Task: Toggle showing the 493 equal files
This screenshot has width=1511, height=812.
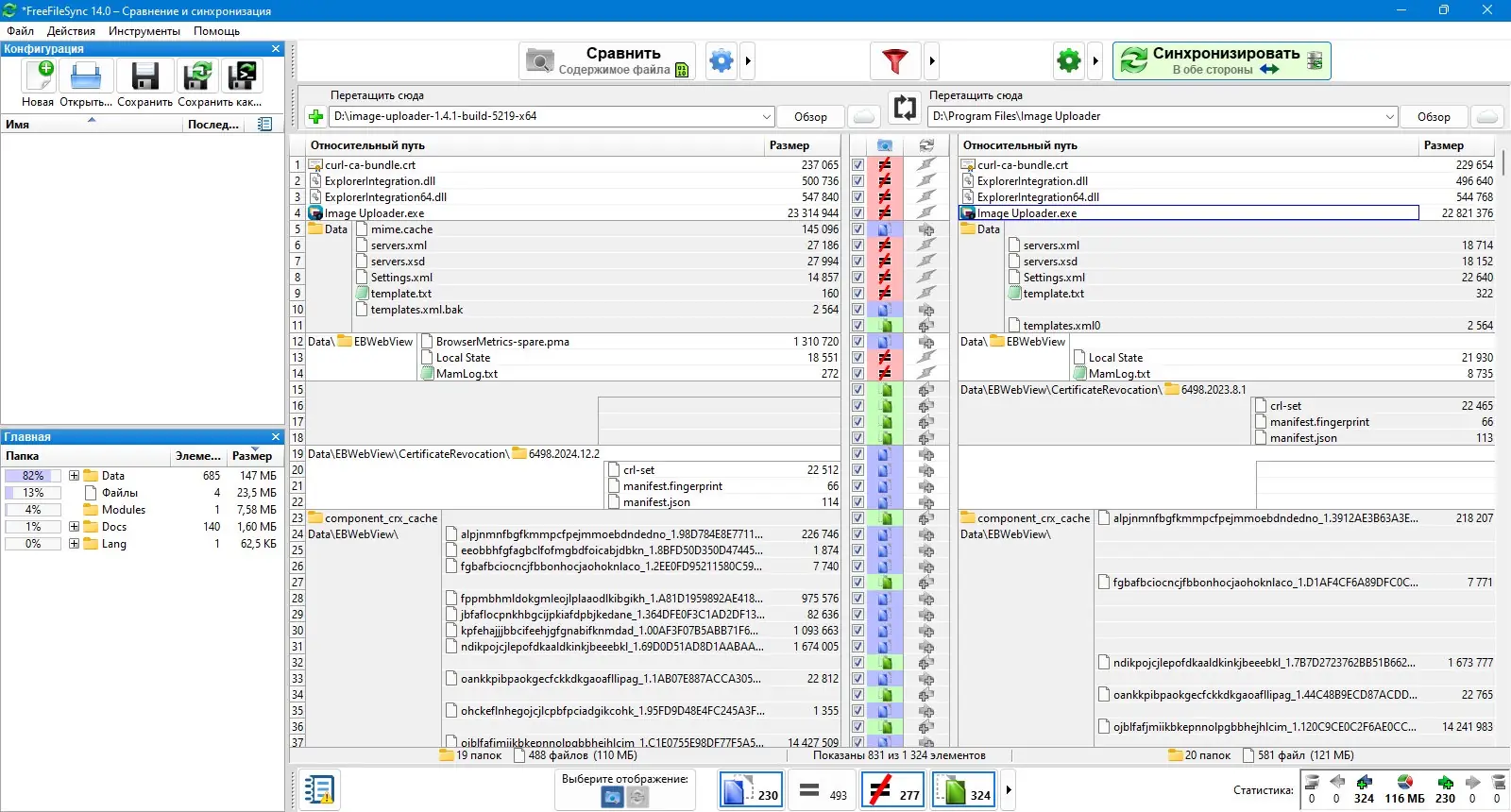Action: coord(823,790)
